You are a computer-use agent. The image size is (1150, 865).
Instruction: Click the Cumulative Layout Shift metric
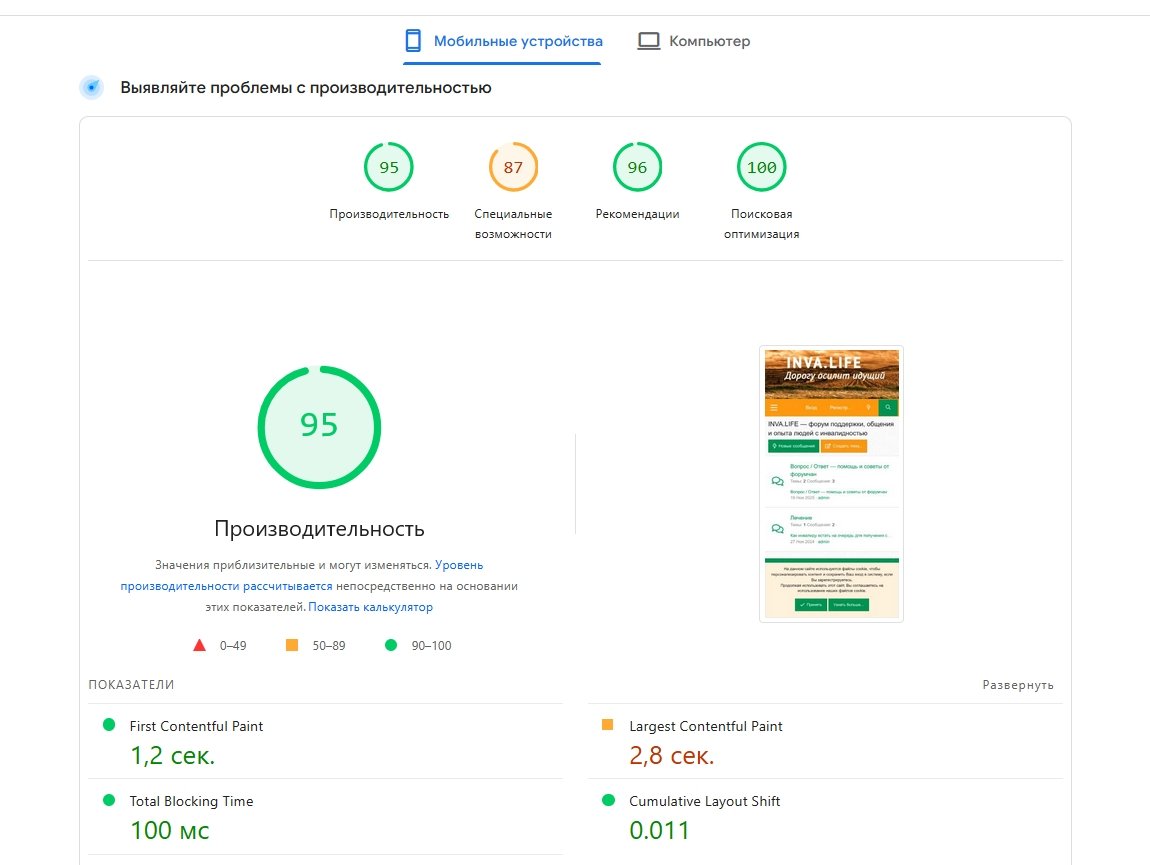[x=704, y=801]
